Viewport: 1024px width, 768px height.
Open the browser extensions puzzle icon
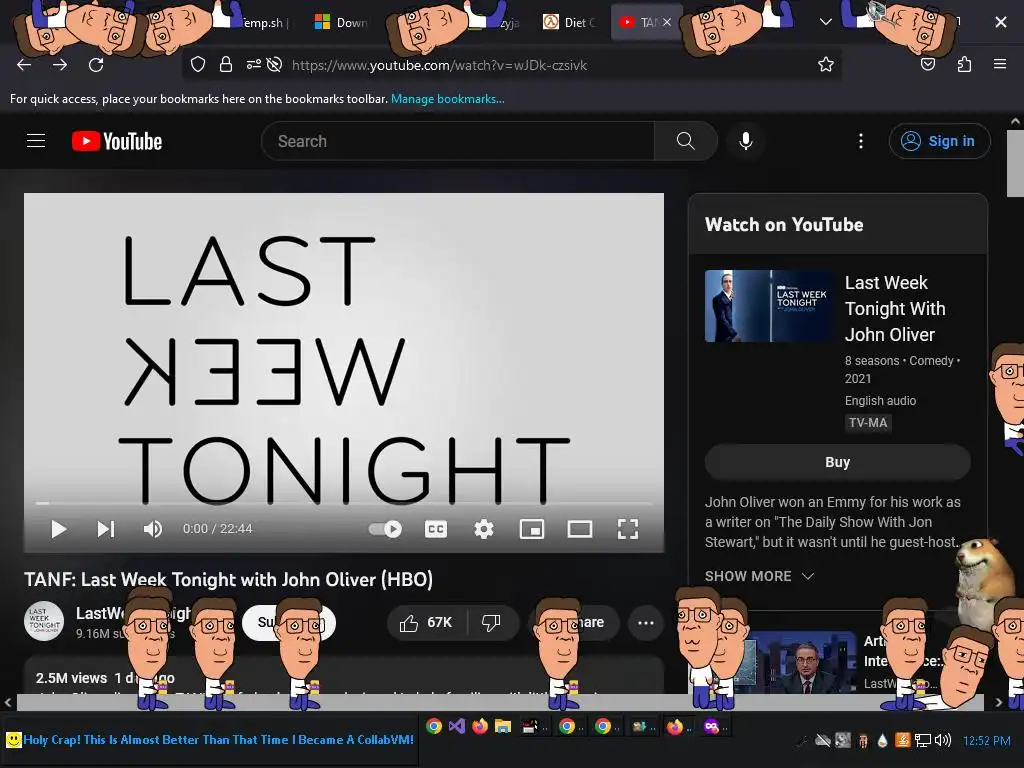tap(964, 64)
